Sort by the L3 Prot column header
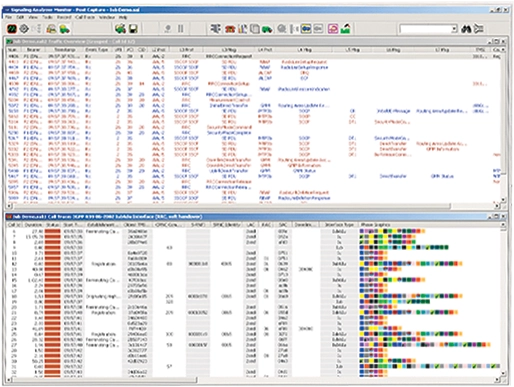Screen dimensions: 514x387 pos(187,50)
